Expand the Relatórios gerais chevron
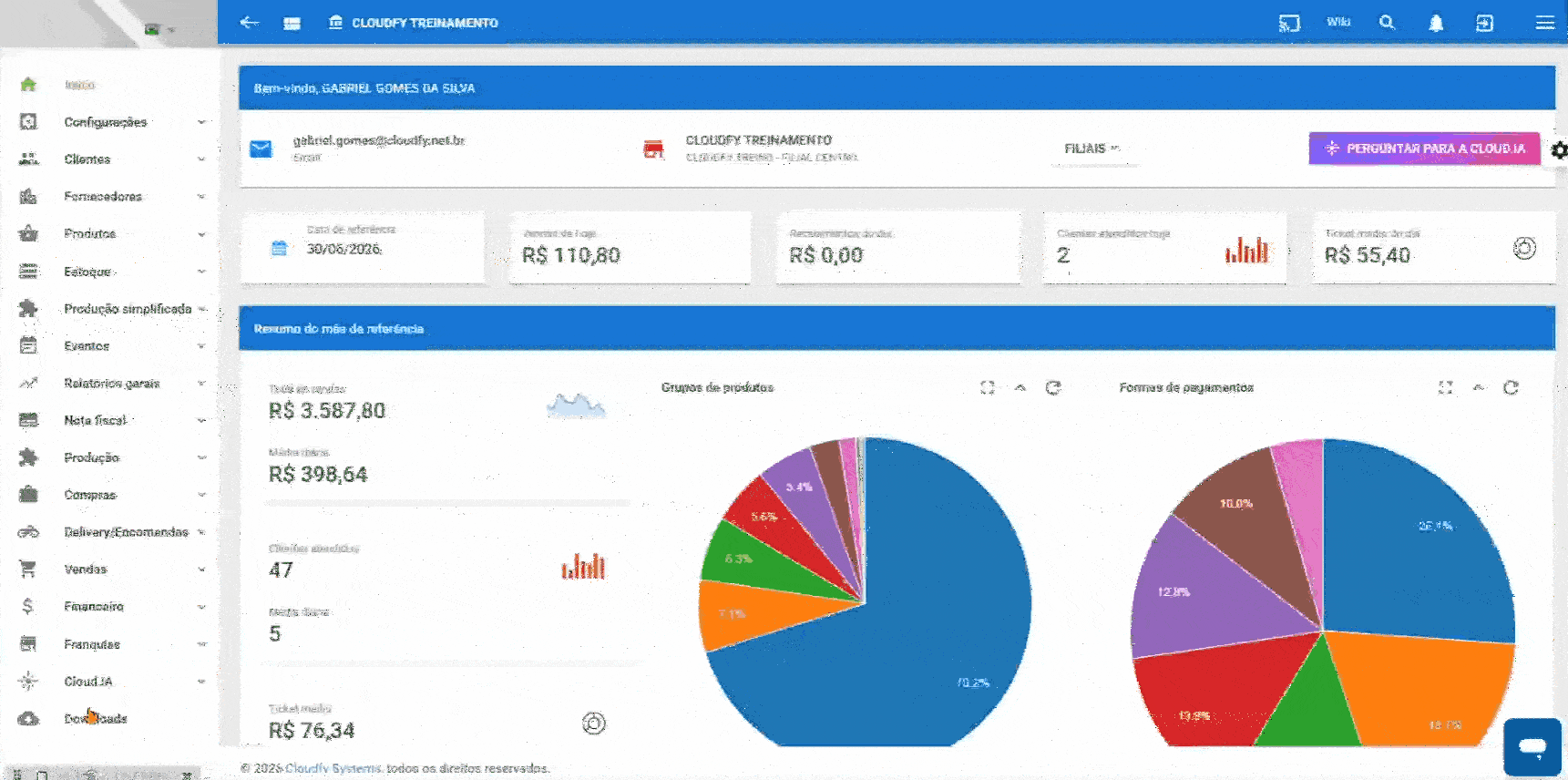The image size is (1568, 780). pyautogui.click(x=200, y=384)
